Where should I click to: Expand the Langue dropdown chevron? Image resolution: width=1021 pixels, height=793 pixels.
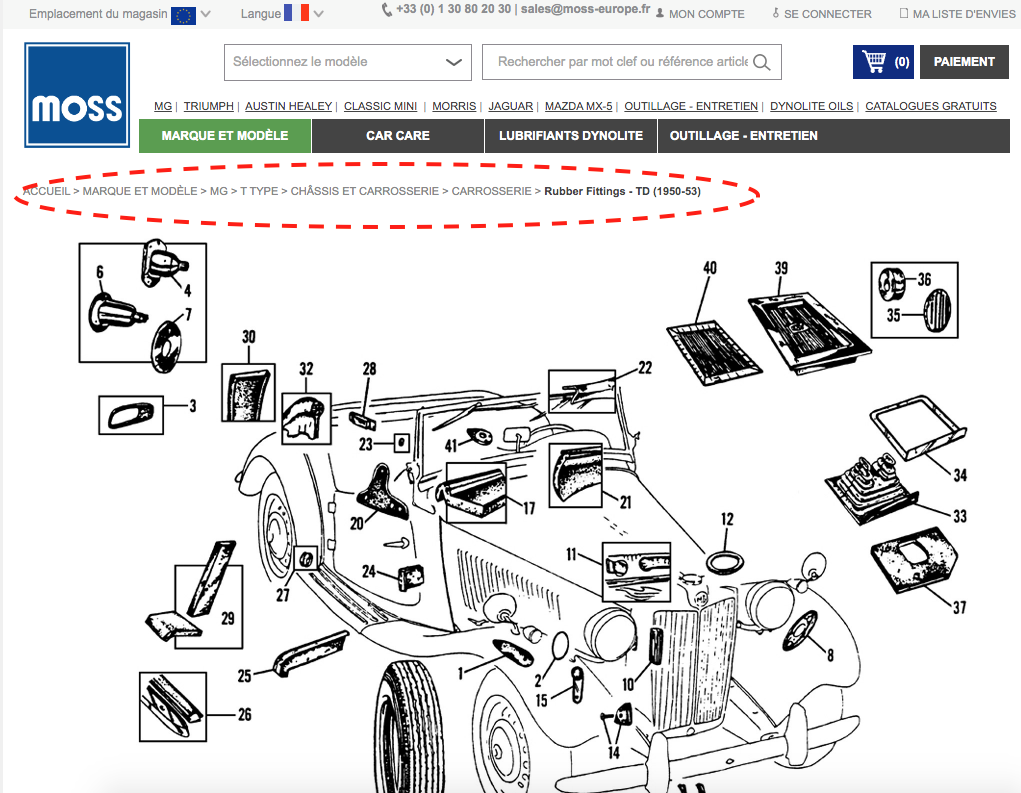point(318,14)
